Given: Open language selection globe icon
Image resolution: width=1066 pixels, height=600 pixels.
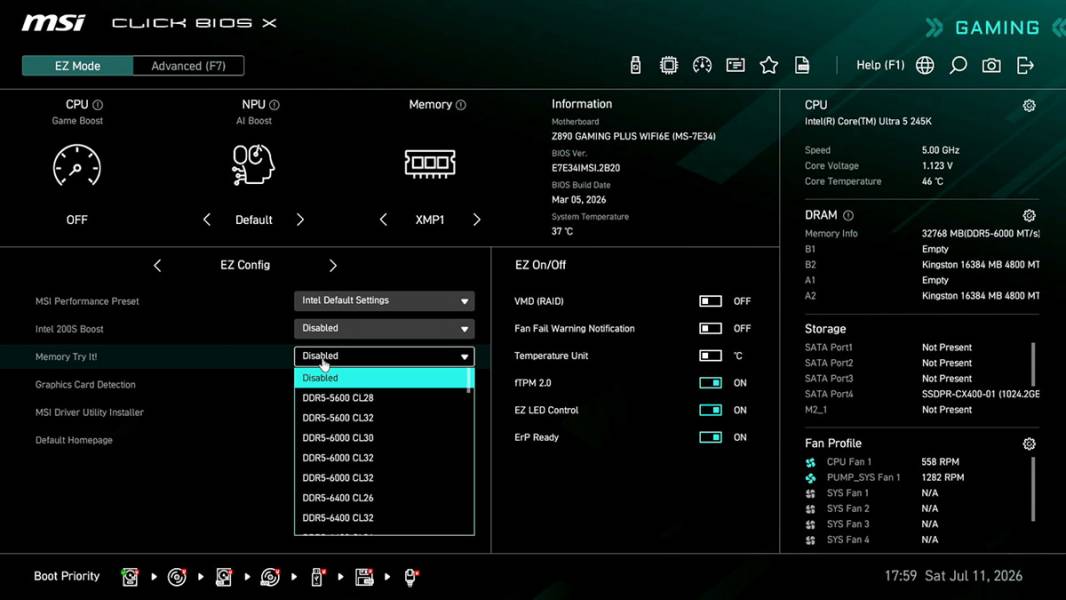Looking at the screenshot, I should point(925,65).
